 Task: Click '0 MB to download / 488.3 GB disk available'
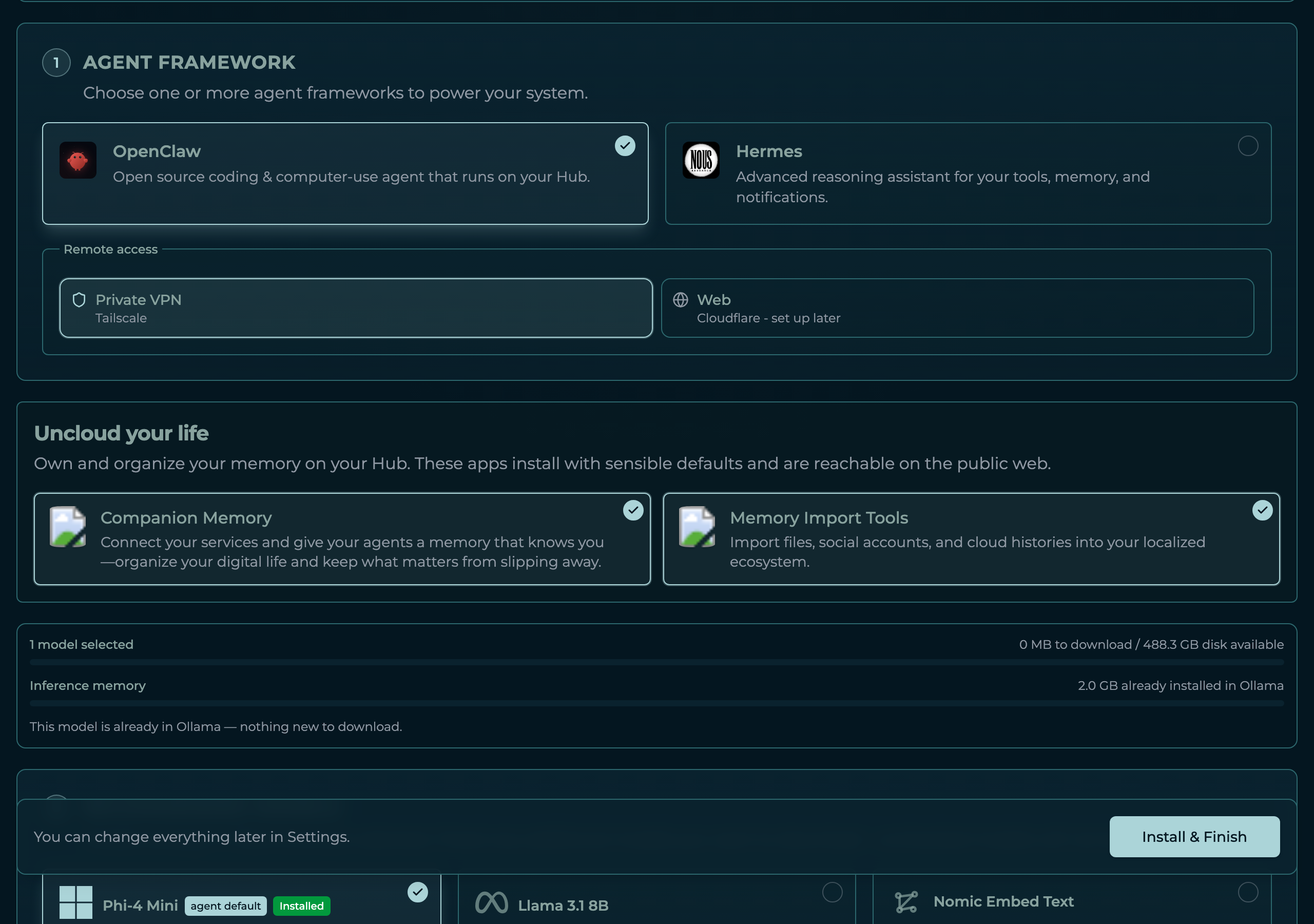[1151, 645]
